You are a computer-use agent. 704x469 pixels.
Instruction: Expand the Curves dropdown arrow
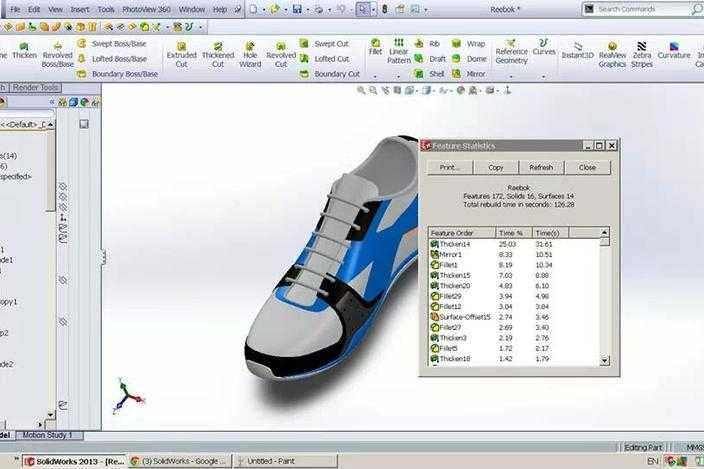point(543,76)
